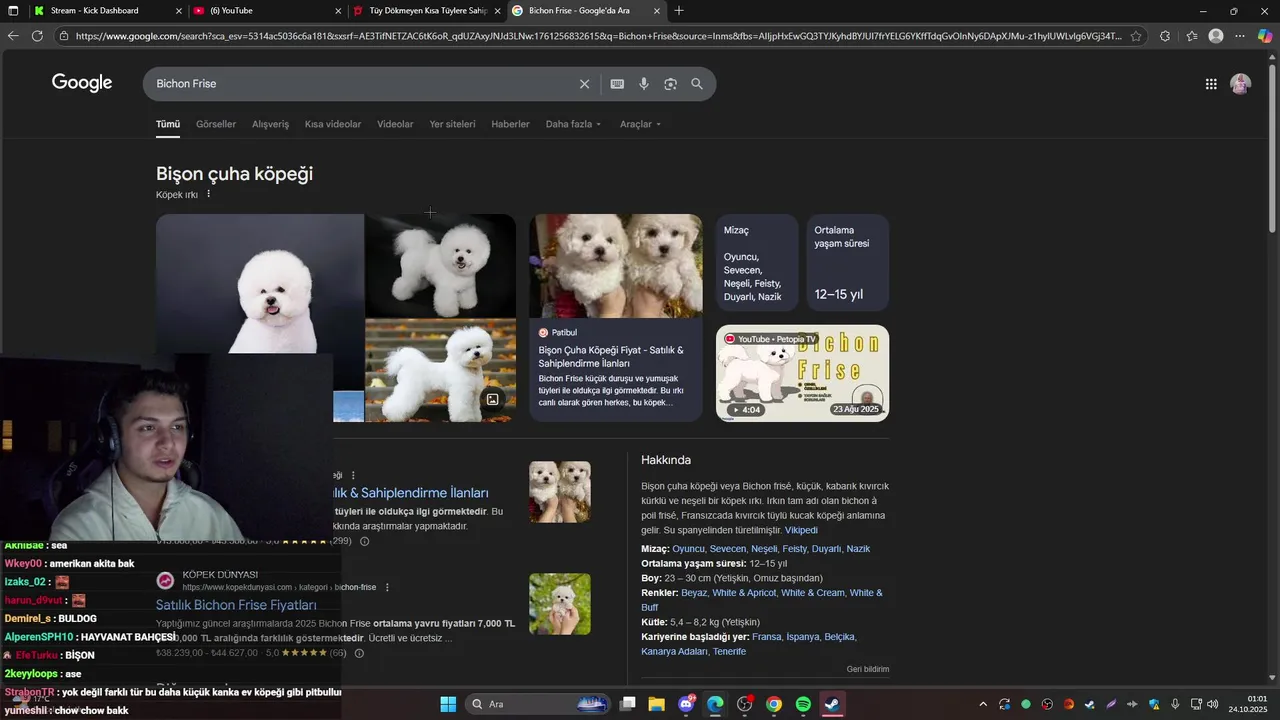Open more options next to Köpek ırkı

(x=209, y=194)
